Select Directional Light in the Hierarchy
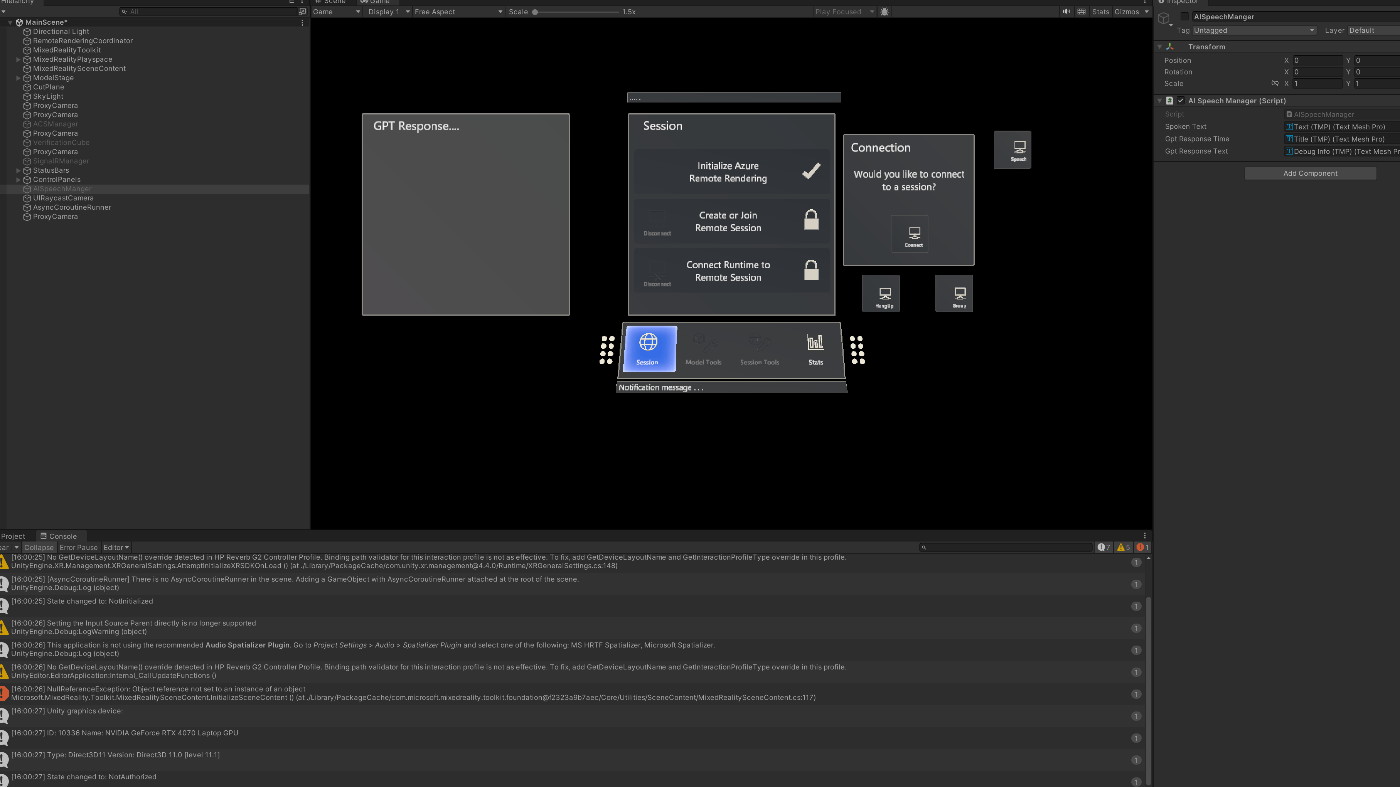The height and width of the screenshot is (787, 1400). coord(61,31)
